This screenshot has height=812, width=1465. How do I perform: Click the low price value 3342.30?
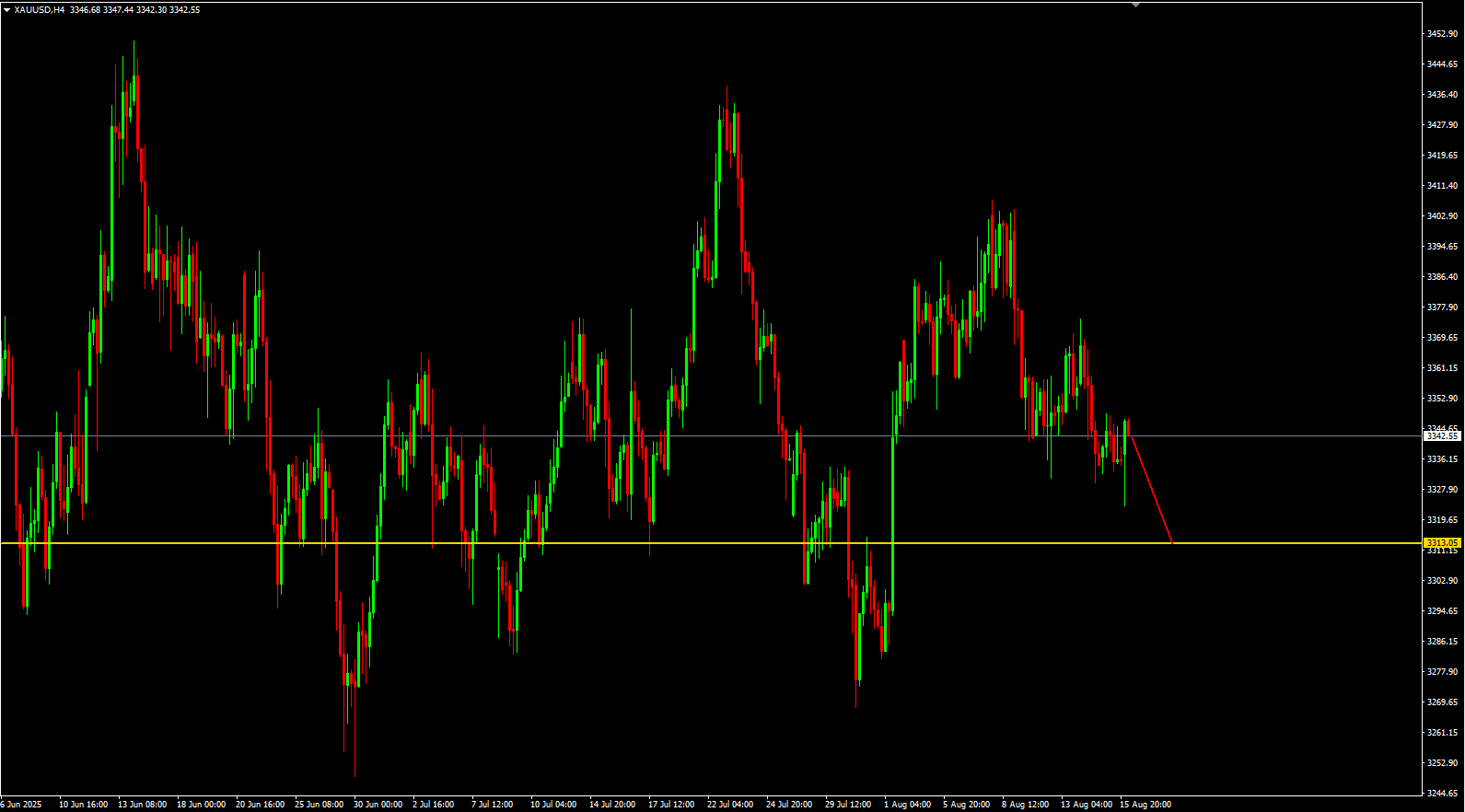151,10
